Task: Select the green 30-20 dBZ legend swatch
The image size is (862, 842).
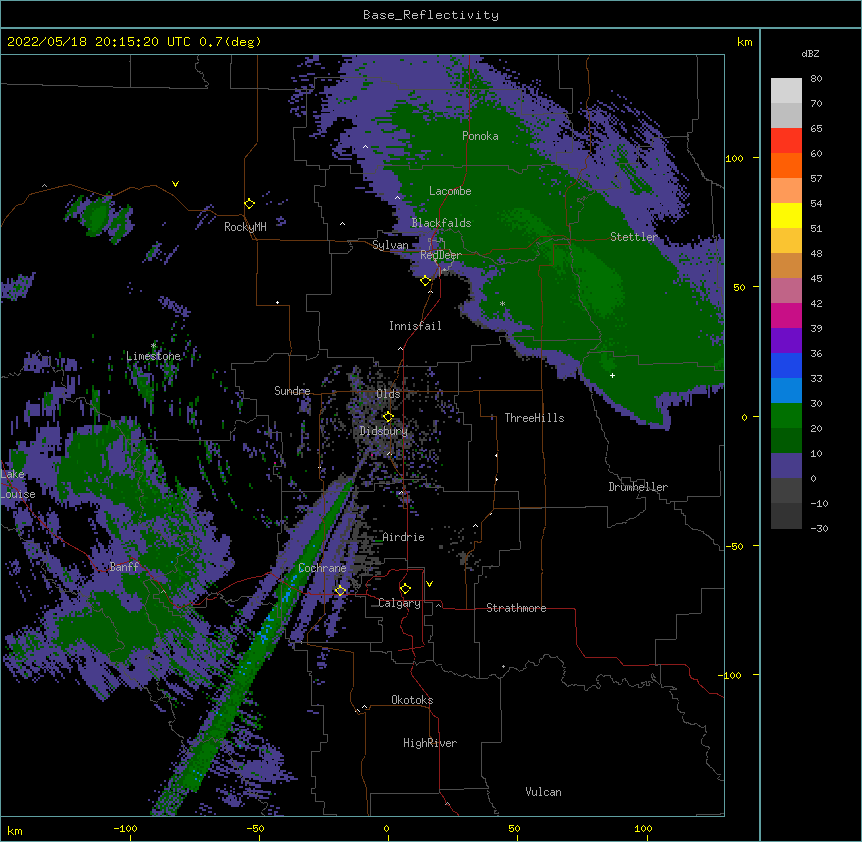Action: coord(786,416)
